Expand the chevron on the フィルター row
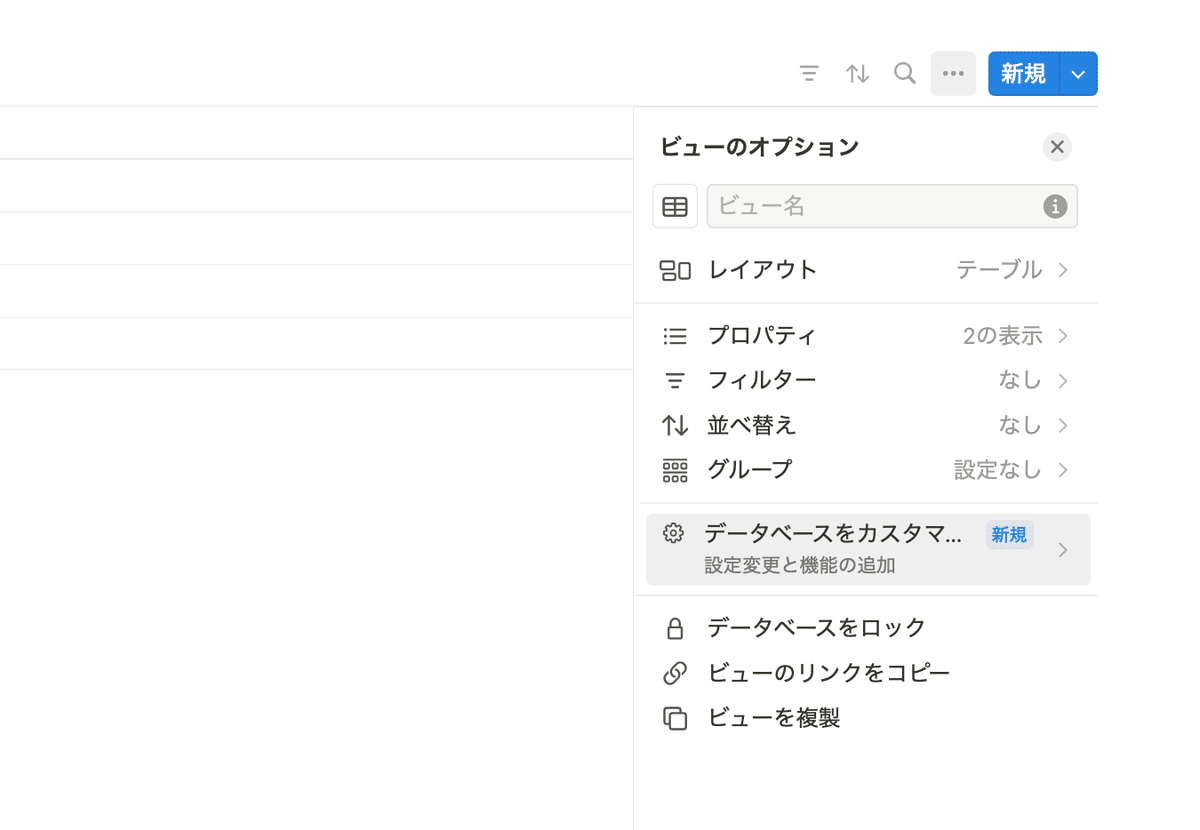 [1063, 381]
